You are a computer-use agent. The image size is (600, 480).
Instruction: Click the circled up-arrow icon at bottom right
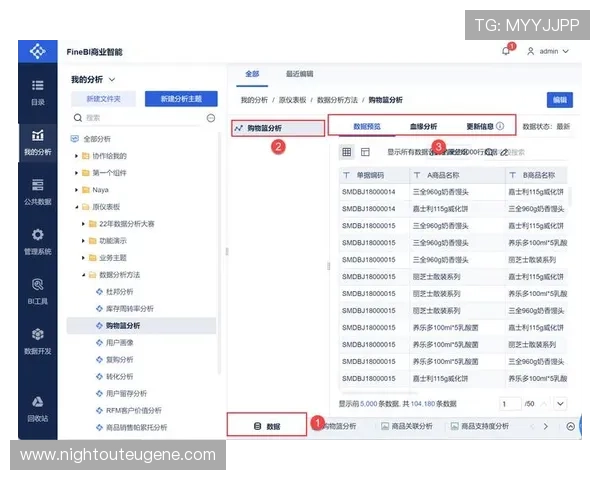pos(570,426)
